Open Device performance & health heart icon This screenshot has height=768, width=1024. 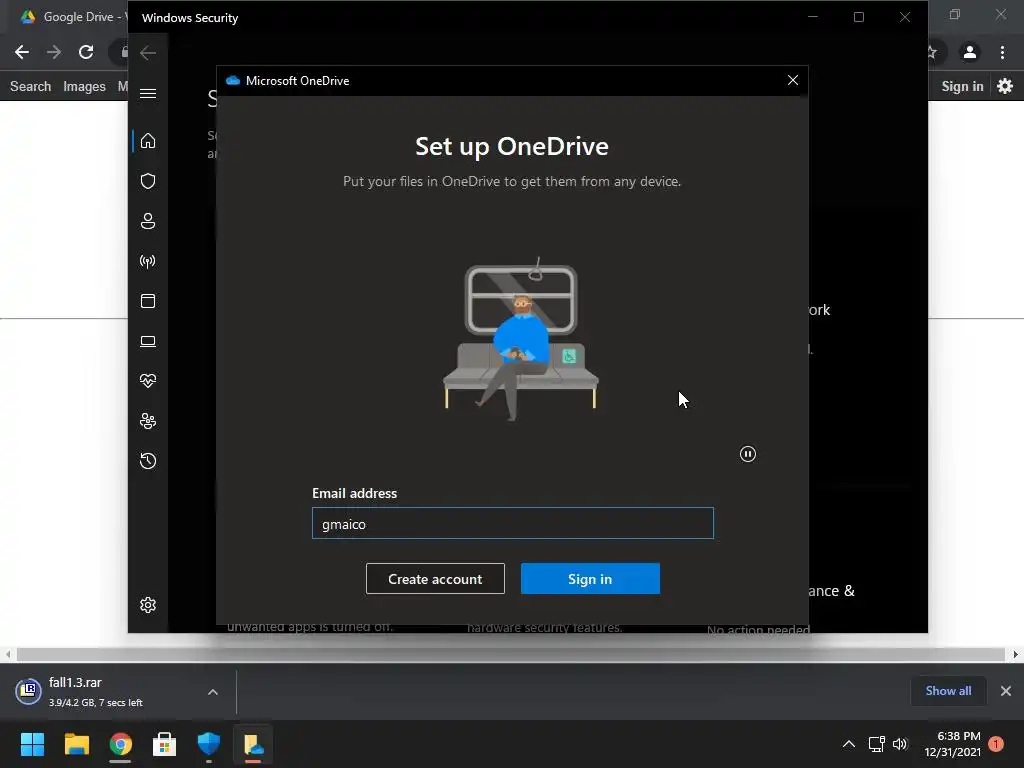pyautogui.click(x=148, y=381)
